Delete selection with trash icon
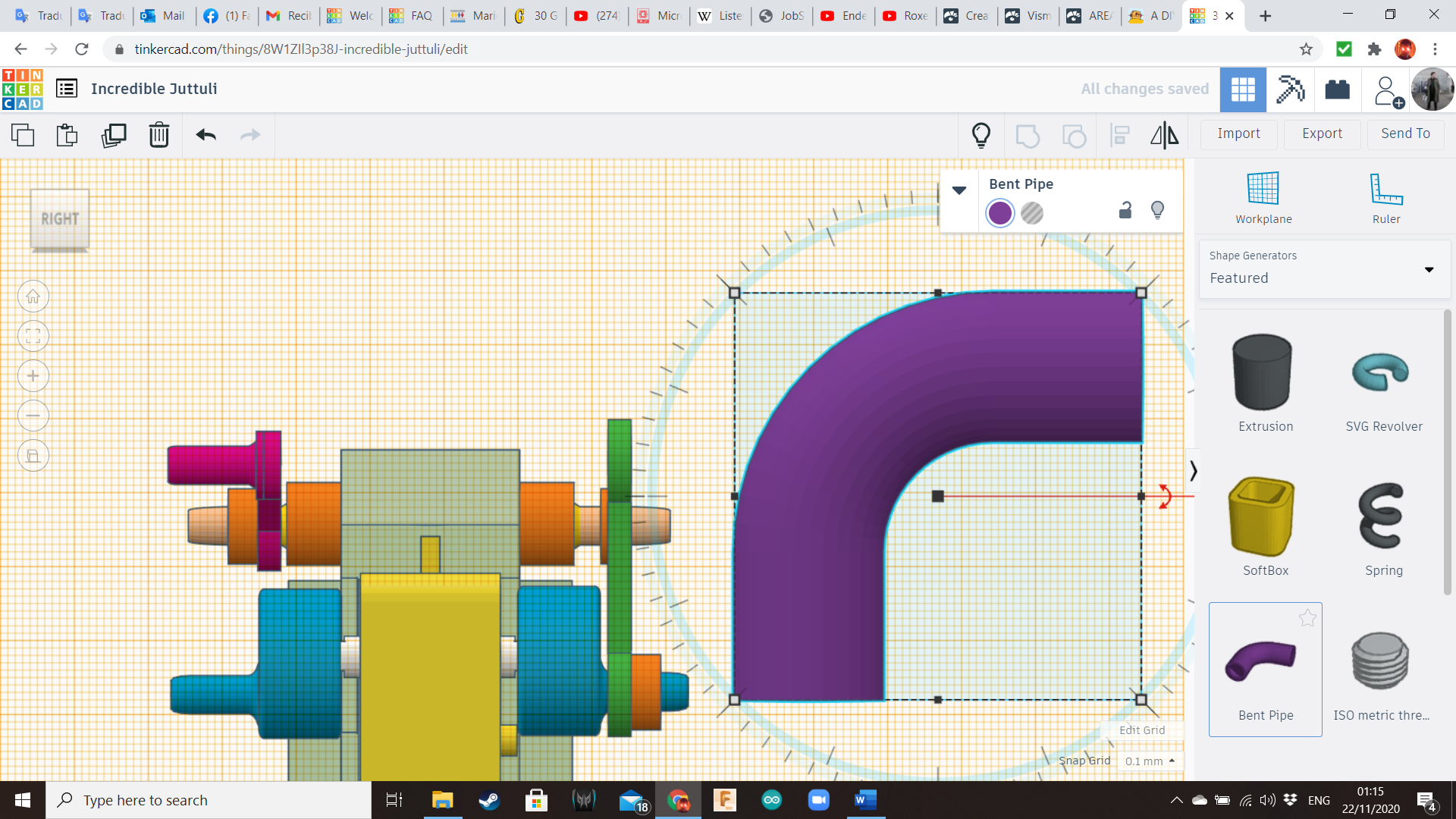Viewport: 1456px width, 819px height. coord(158,135)
